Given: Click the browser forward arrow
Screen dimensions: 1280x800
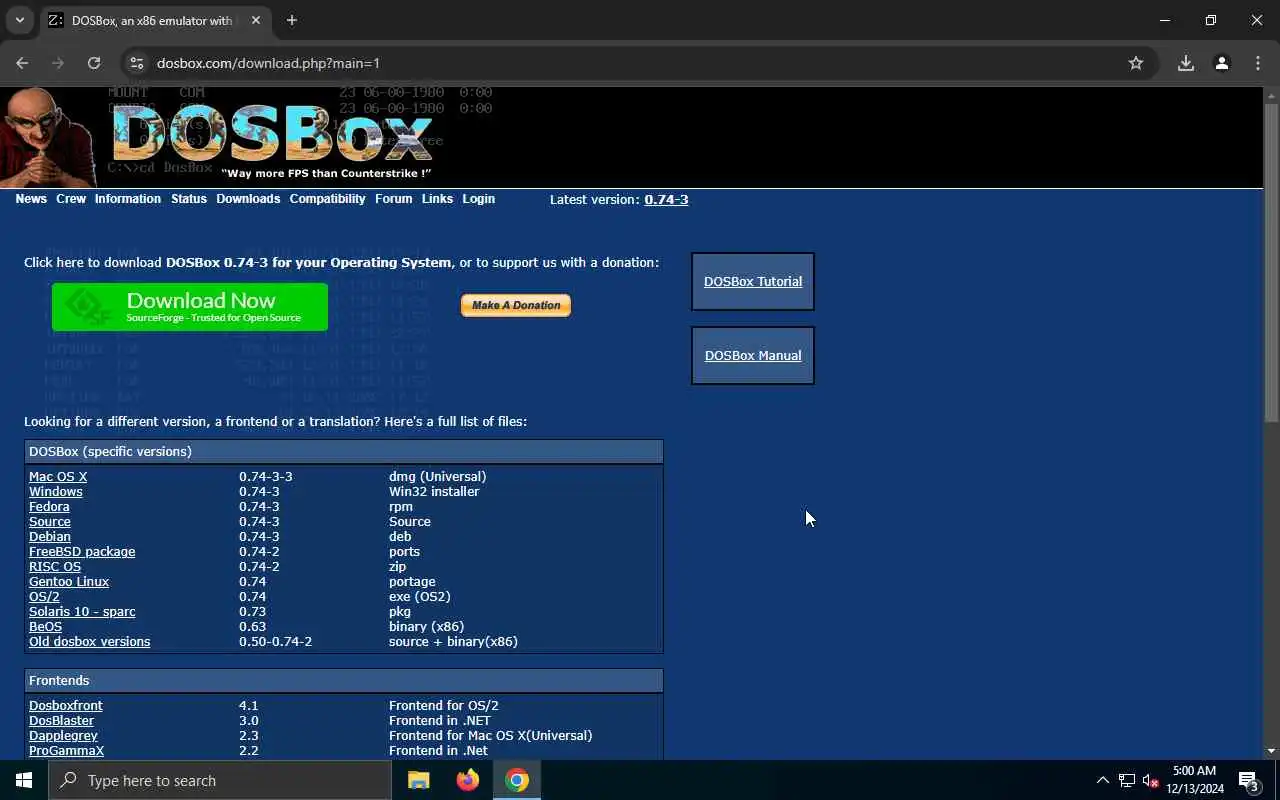Looking at the screenshot, I should pyautogui.click(x=58, y=63).
